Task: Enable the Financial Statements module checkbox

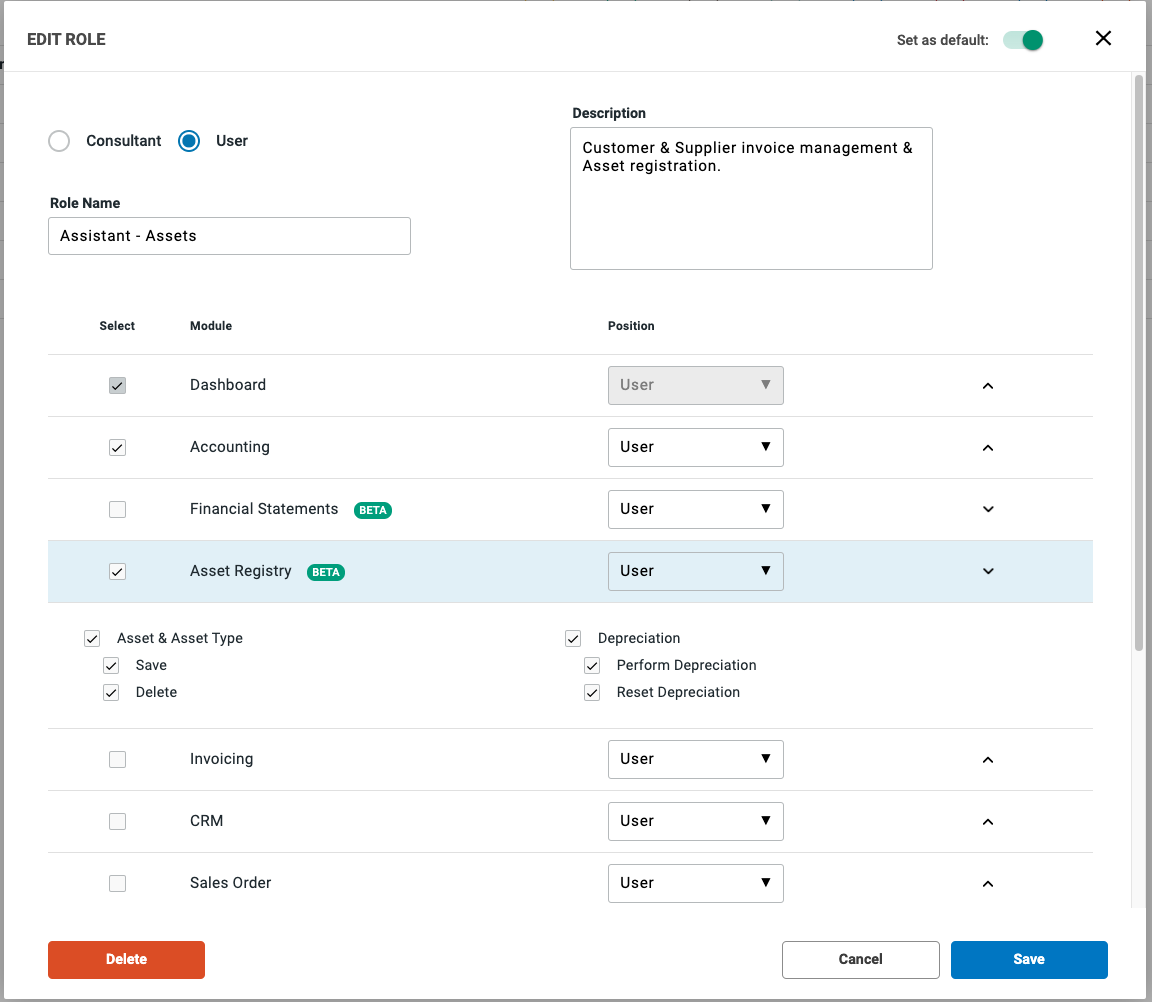Action: pyautogui.click(x=117, y=510)
